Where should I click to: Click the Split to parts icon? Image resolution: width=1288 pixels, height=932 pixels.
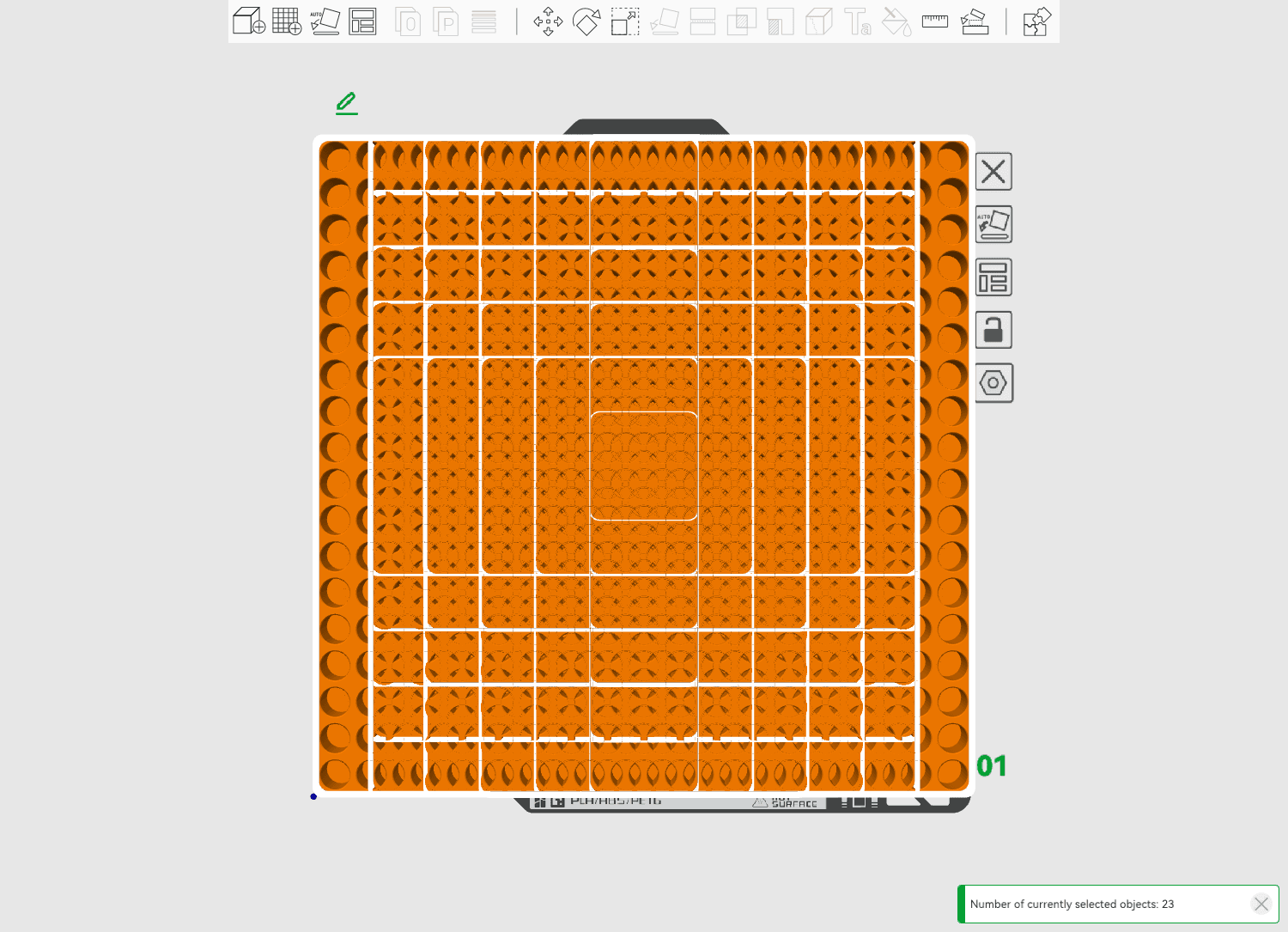[446, 21]
